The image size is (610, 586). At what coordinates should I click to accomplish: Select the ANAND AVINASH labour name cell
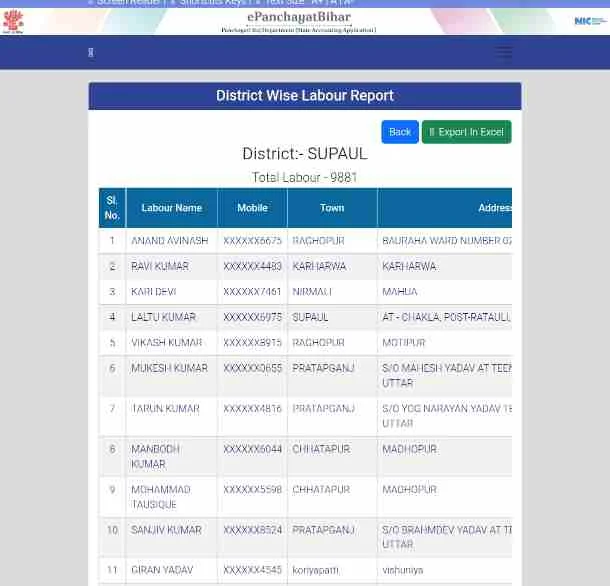pos(169,241)
